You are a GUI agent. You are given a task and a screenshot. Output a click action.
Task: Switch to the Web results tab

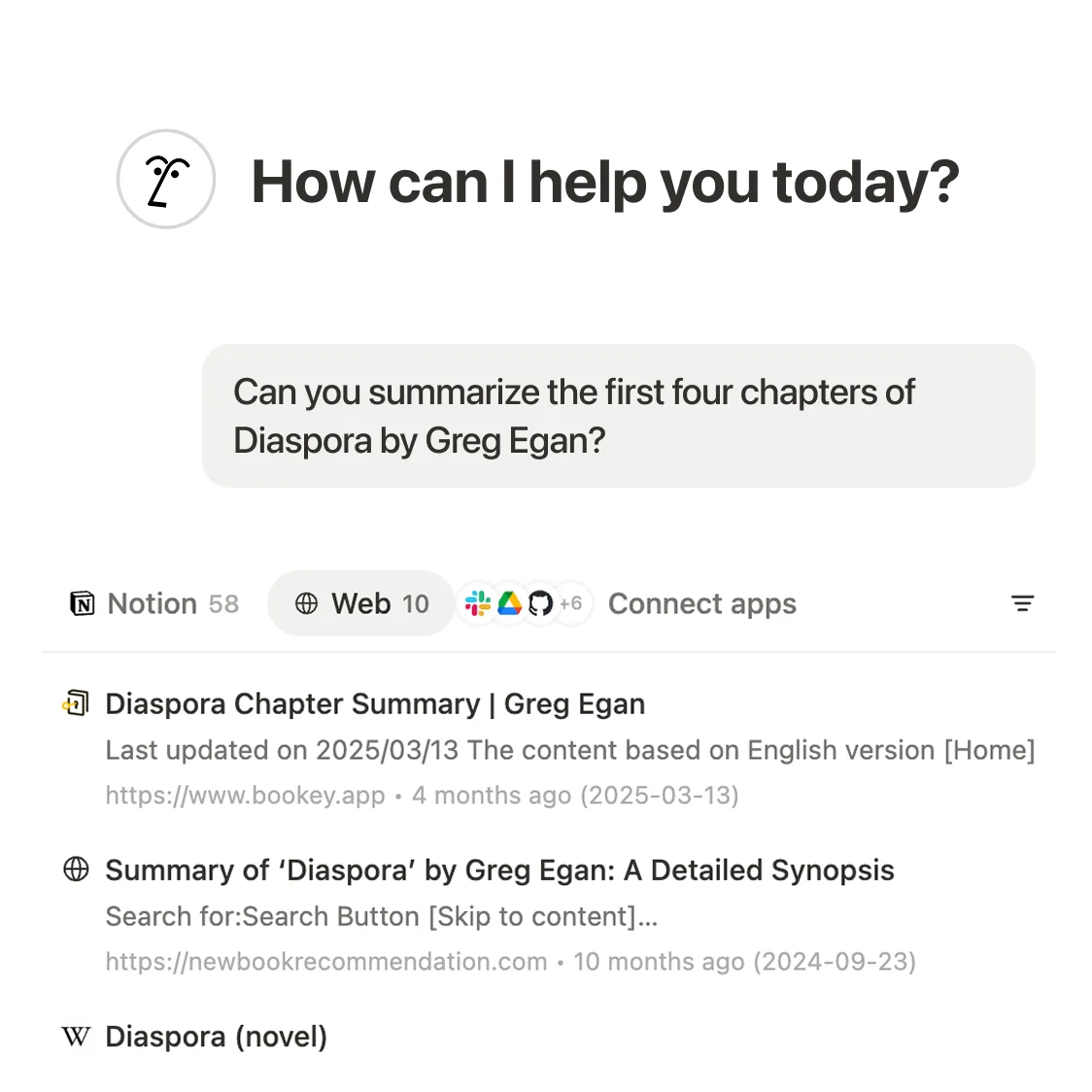click(360, 603)
